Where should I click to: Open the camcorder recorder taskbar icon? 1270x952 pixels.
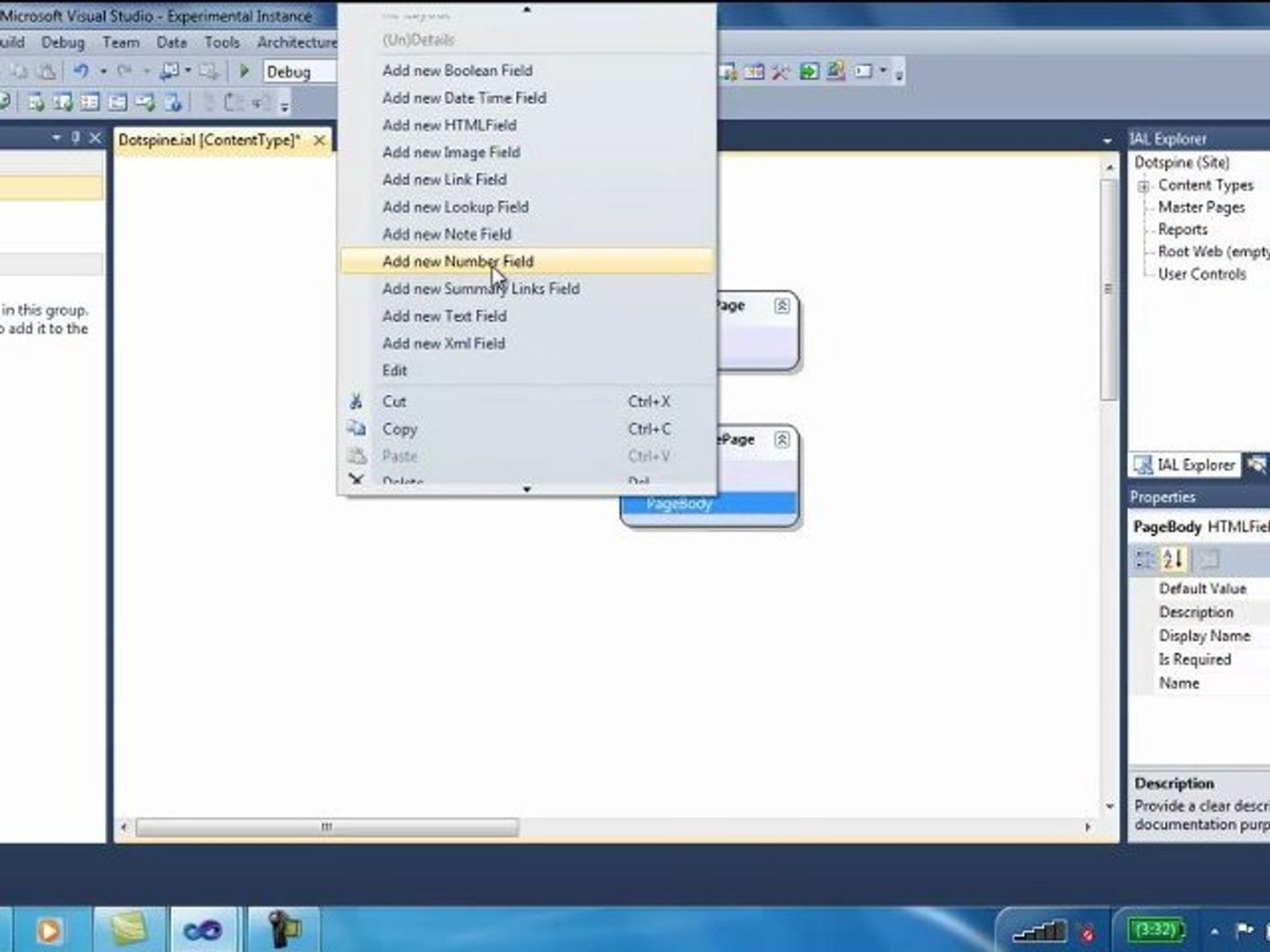283,931
